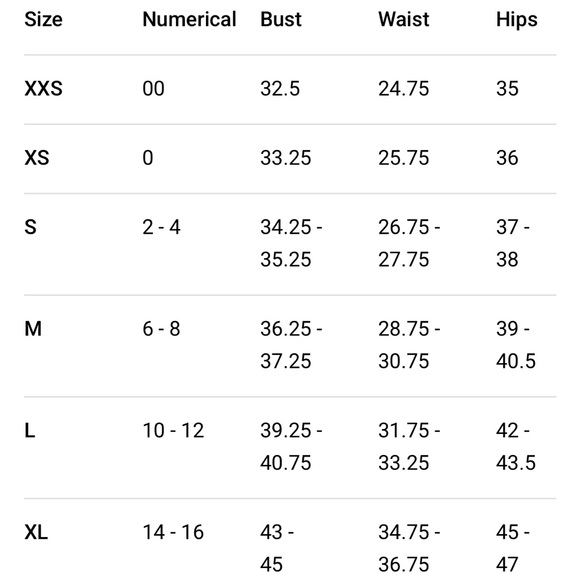Click the 31.75 - 33.25 waist measurement

(x=409, y=446)
